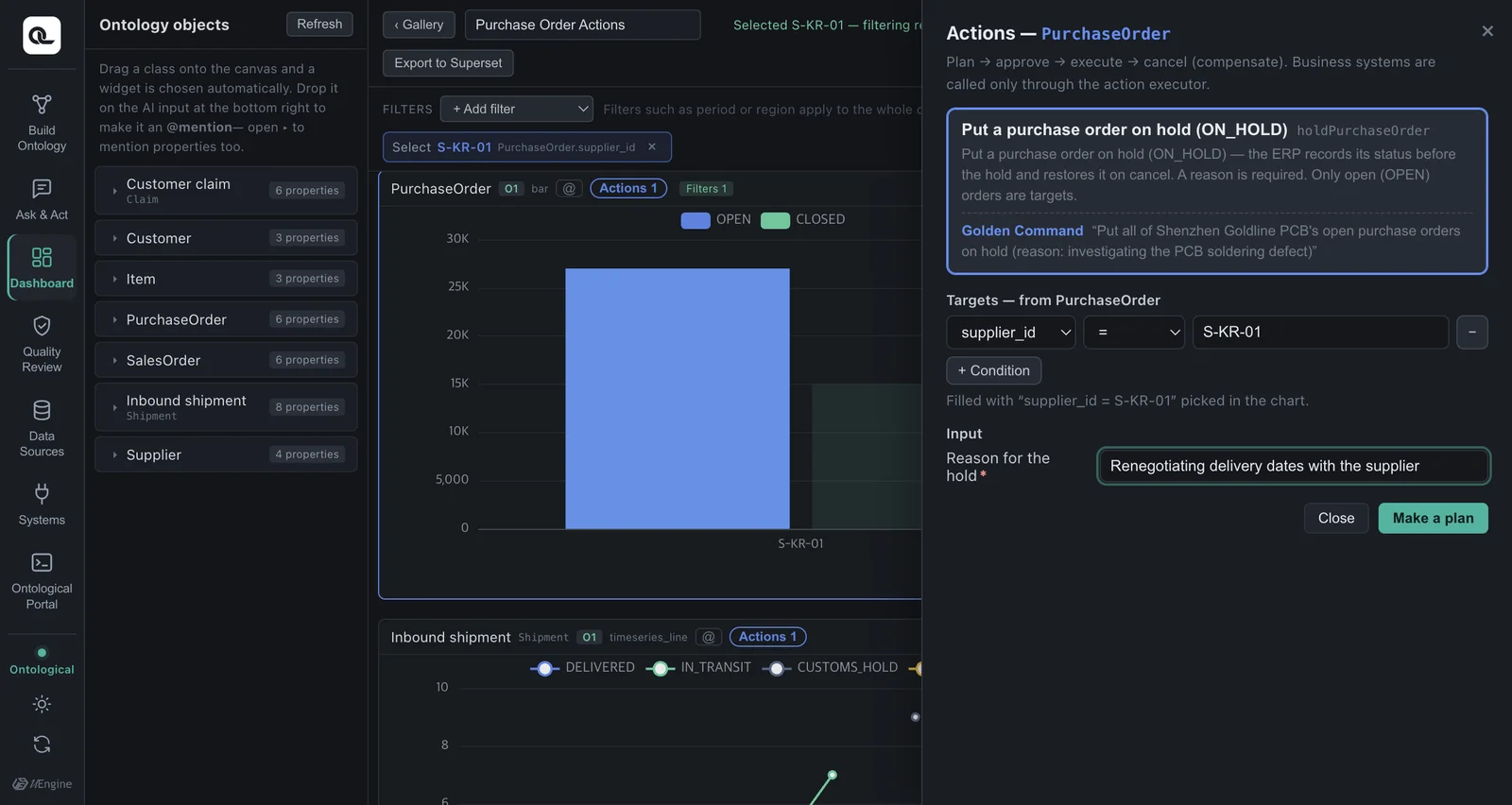The image size is (1512, 805).
Task: Open the supplier_id property dropdown
Action: coord(1011,333)
